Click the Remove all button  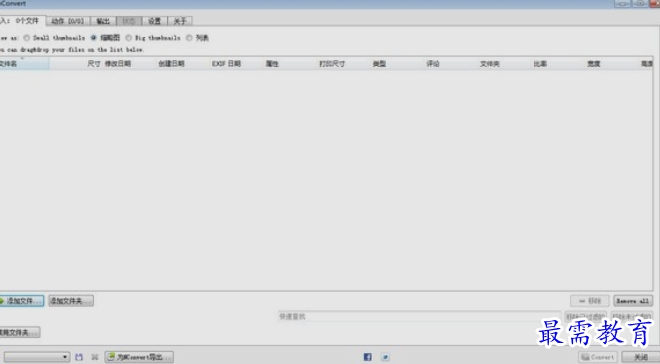pyautogui.click(x=633, y=301)
